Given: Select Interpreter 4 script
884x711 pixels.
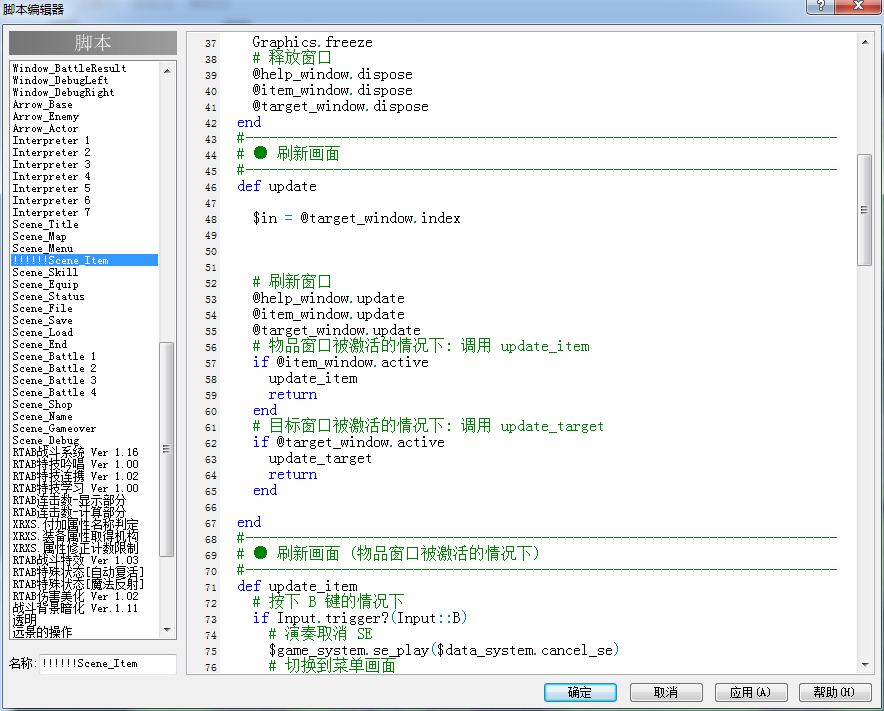Looking at the screenshot, I should tap(51, 176).
